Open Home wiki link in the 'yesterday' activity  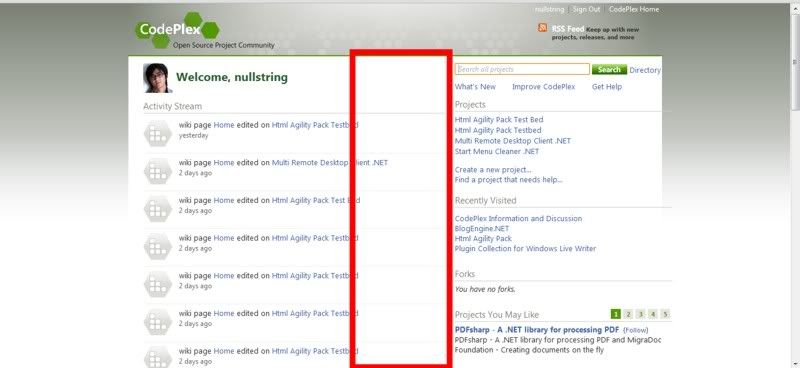(x=224, y=125)
